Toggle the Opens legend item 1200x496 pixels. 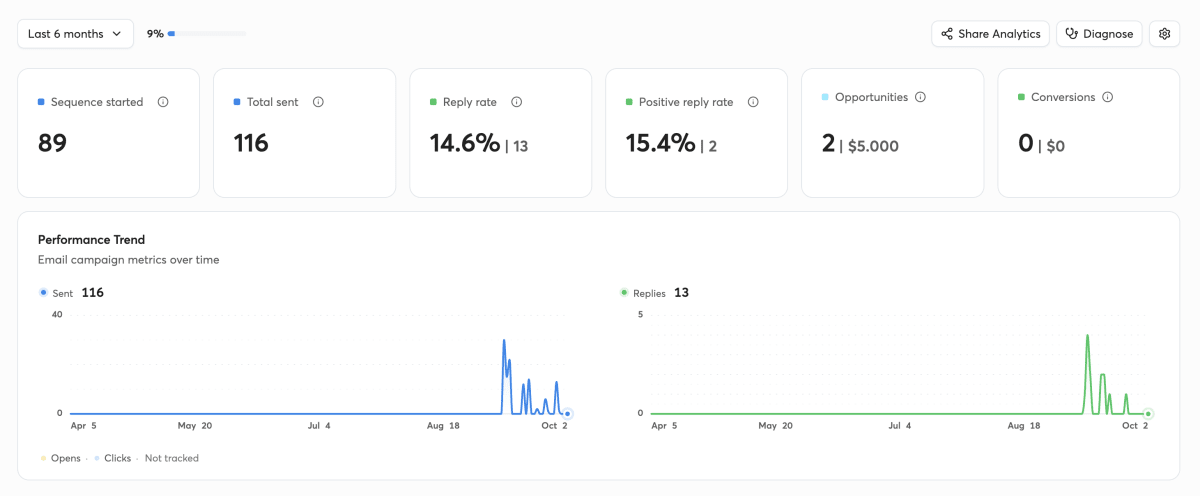[60, 458]
